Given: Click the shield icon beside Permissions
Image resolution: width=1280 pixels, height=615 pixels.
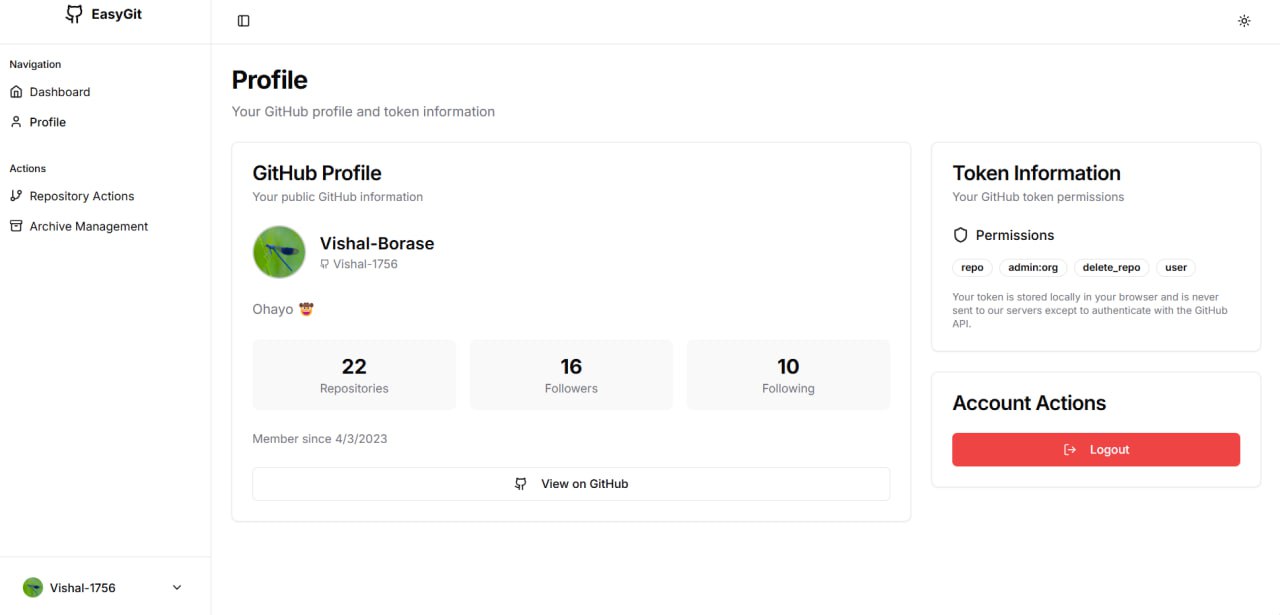Looking at the screenshot, I should tap(961, 235).
